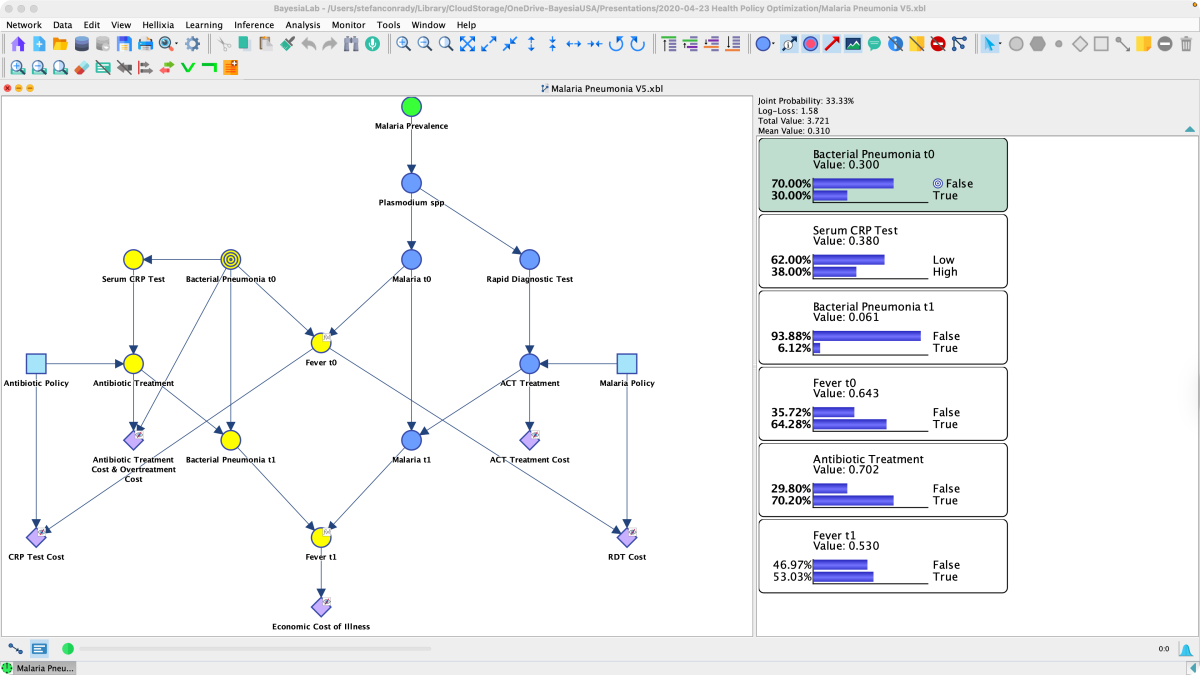Click the Bacterial Pneumonia t1 False bar
The height and width of the screenshot is (675, 1200).
(x=866, y=336)
